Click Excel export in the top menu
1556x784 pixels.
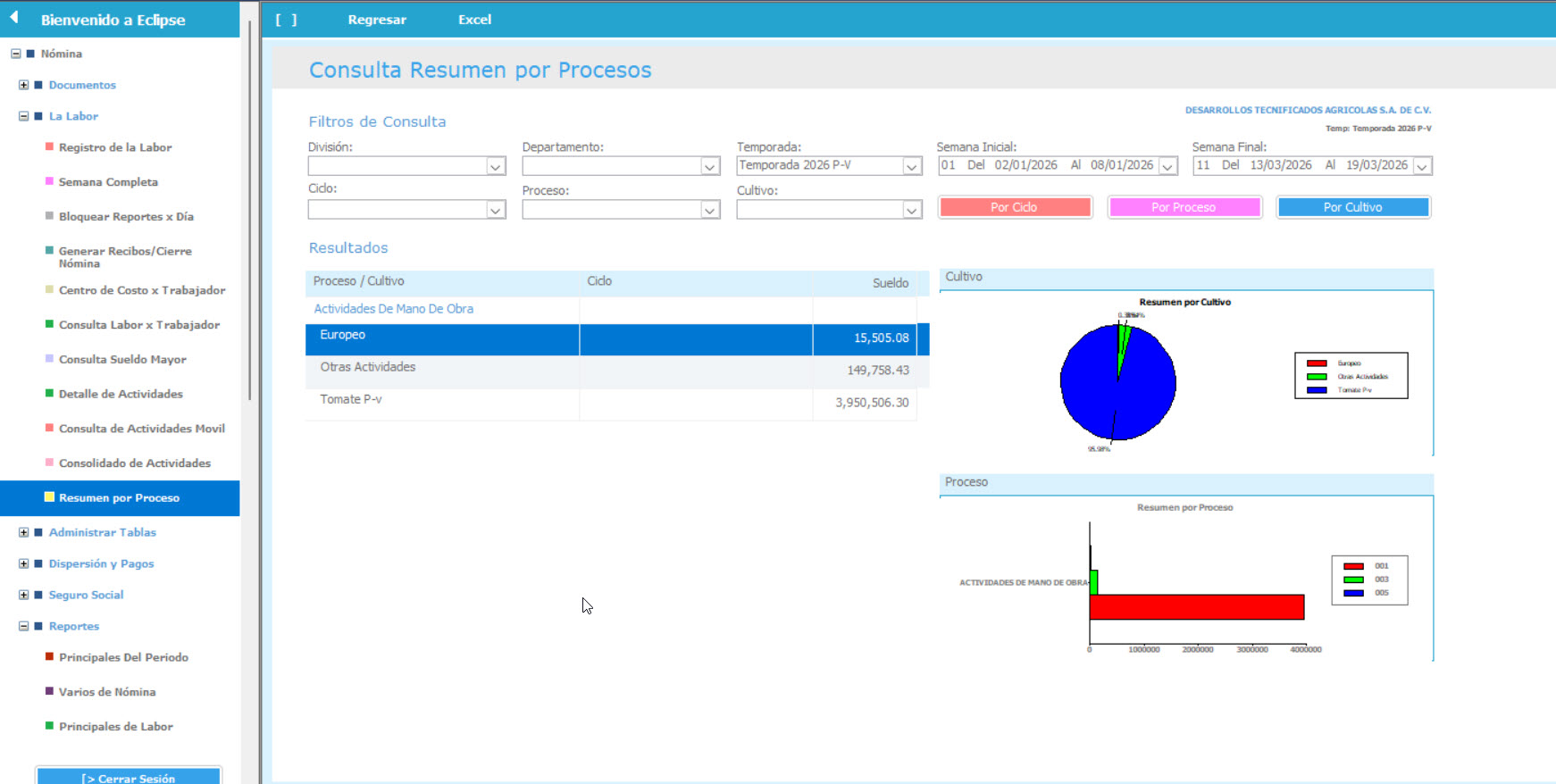(474, 20)
